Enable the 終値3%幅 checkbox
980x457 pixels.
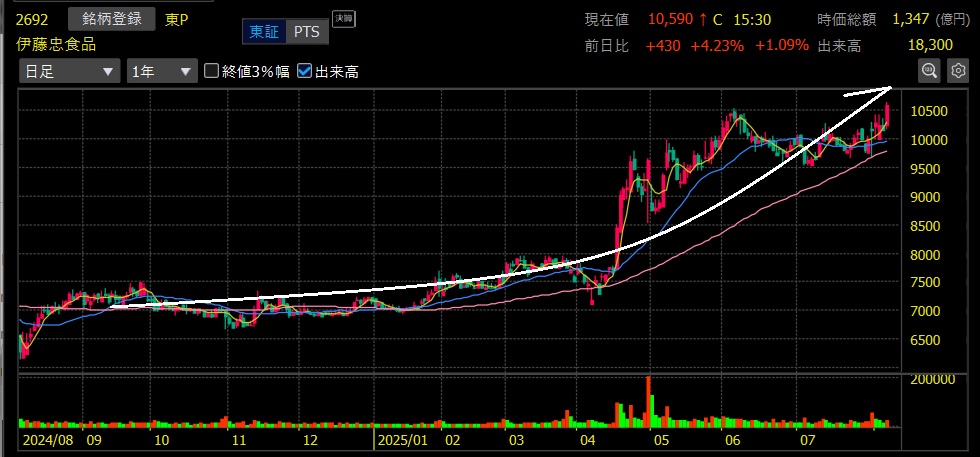[x=212, y=71]
